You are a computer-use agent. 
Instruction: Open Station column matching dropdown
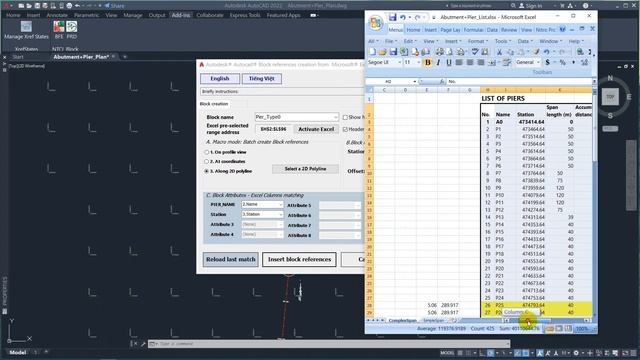click(280, 214)
